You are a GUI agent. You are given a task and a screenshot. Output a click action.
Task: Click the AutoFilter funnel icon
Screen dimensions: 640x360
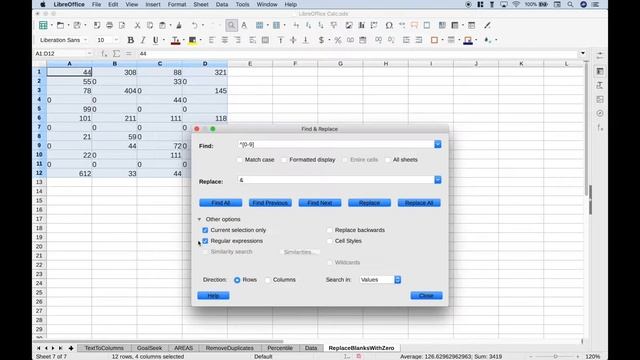pos(333,25)
